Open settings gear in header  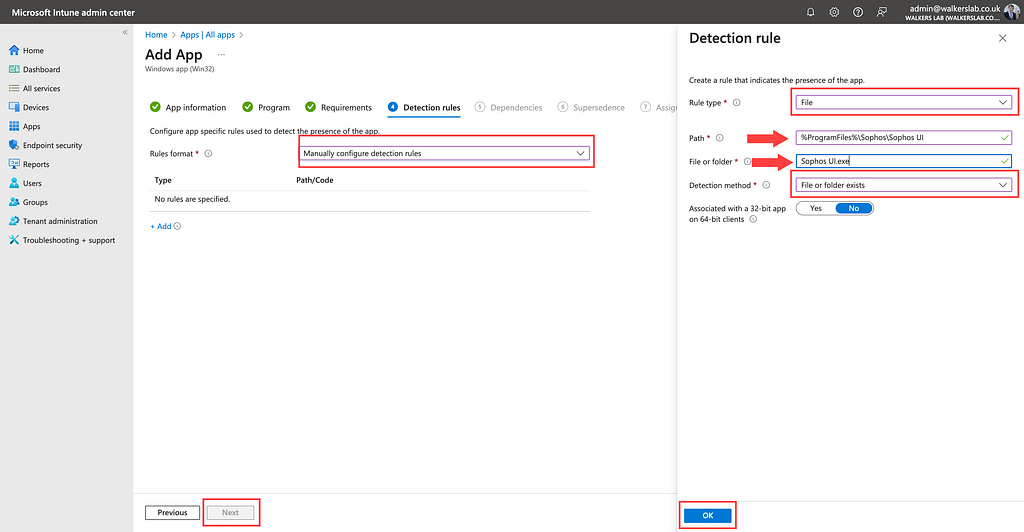pyautogui.click(x=834, y=12)
